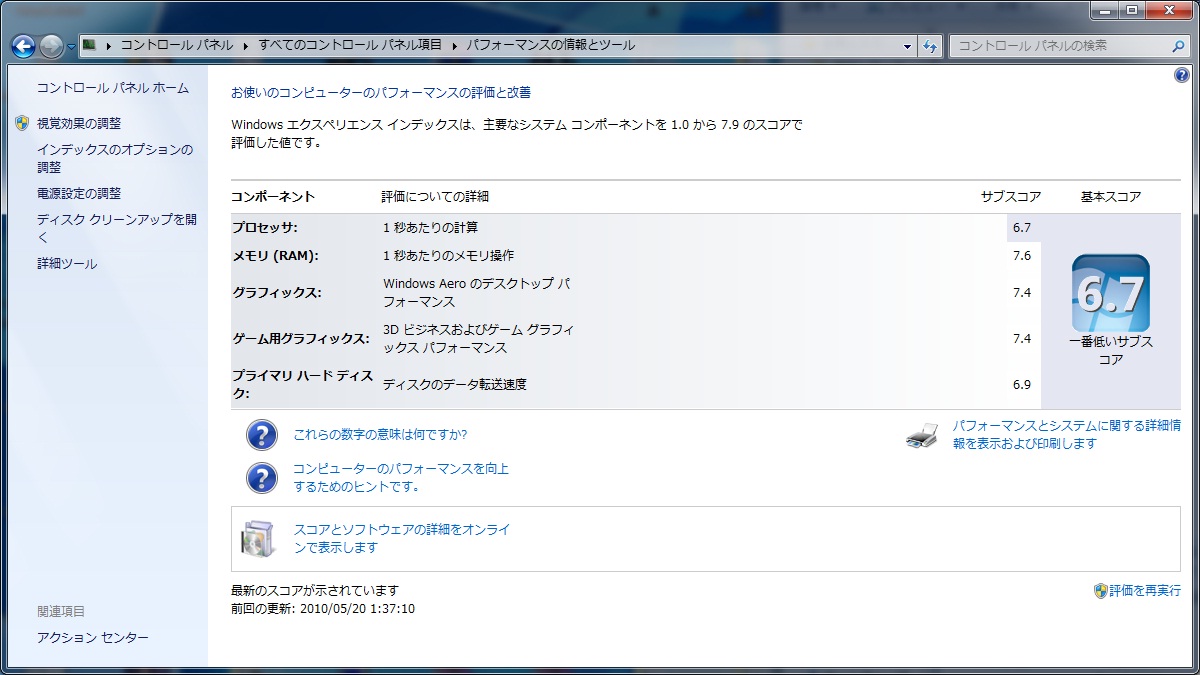Click the 6.7 base score badge

tap(1111, 293)
